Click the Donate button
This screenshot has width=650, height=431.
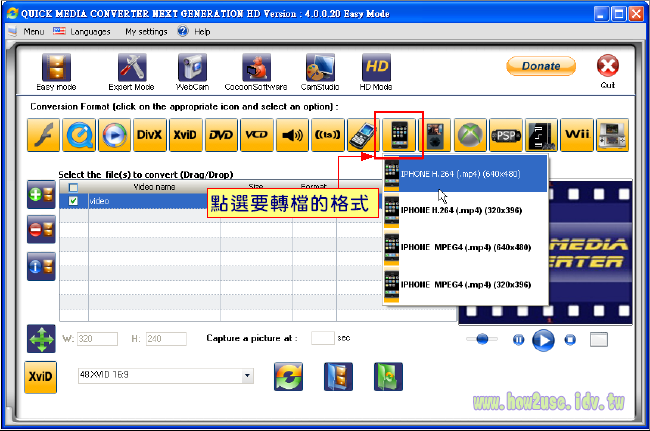click(x=541, y=66)
